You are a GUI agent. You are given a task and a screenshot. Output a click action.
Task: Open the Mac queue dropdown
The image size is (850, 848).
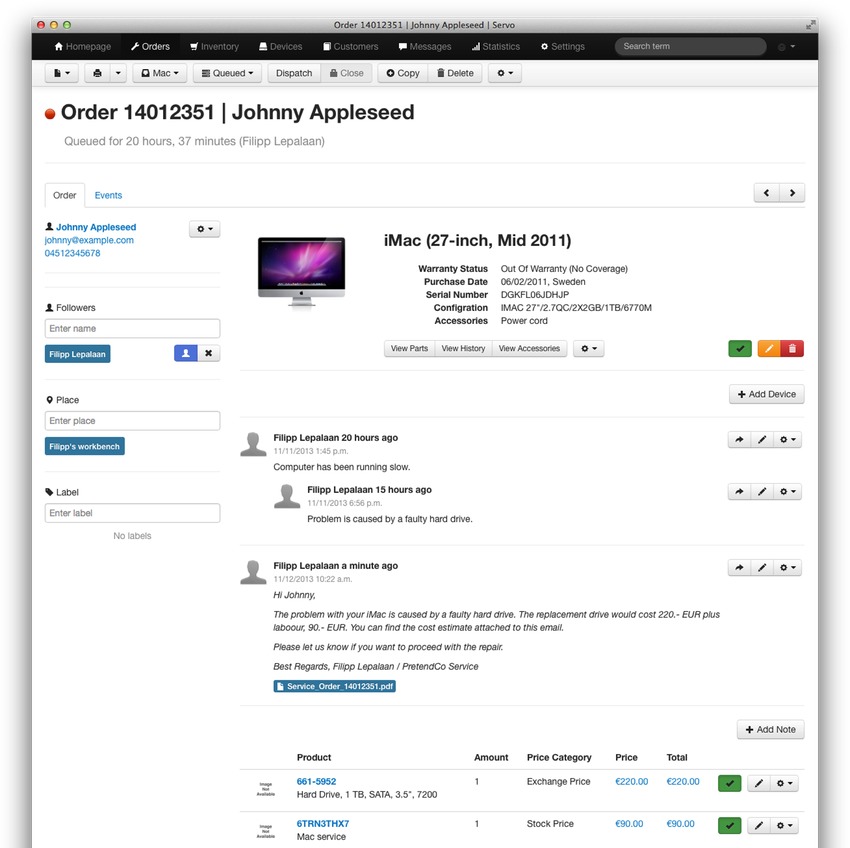tap(160, 73)
